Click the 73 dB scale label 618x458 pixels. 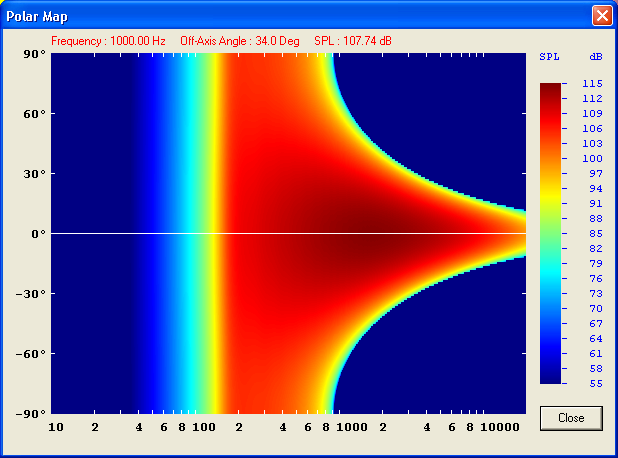[x=596, y=294]
